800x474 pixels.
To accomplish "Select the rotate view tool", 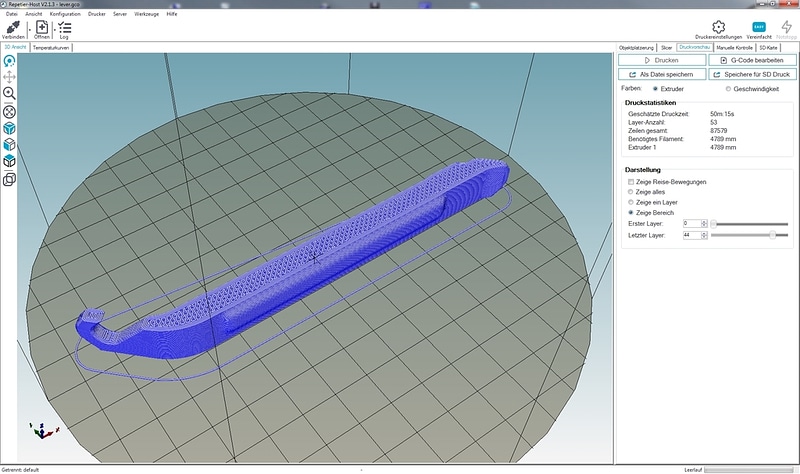I will click(x=9, y=61).
